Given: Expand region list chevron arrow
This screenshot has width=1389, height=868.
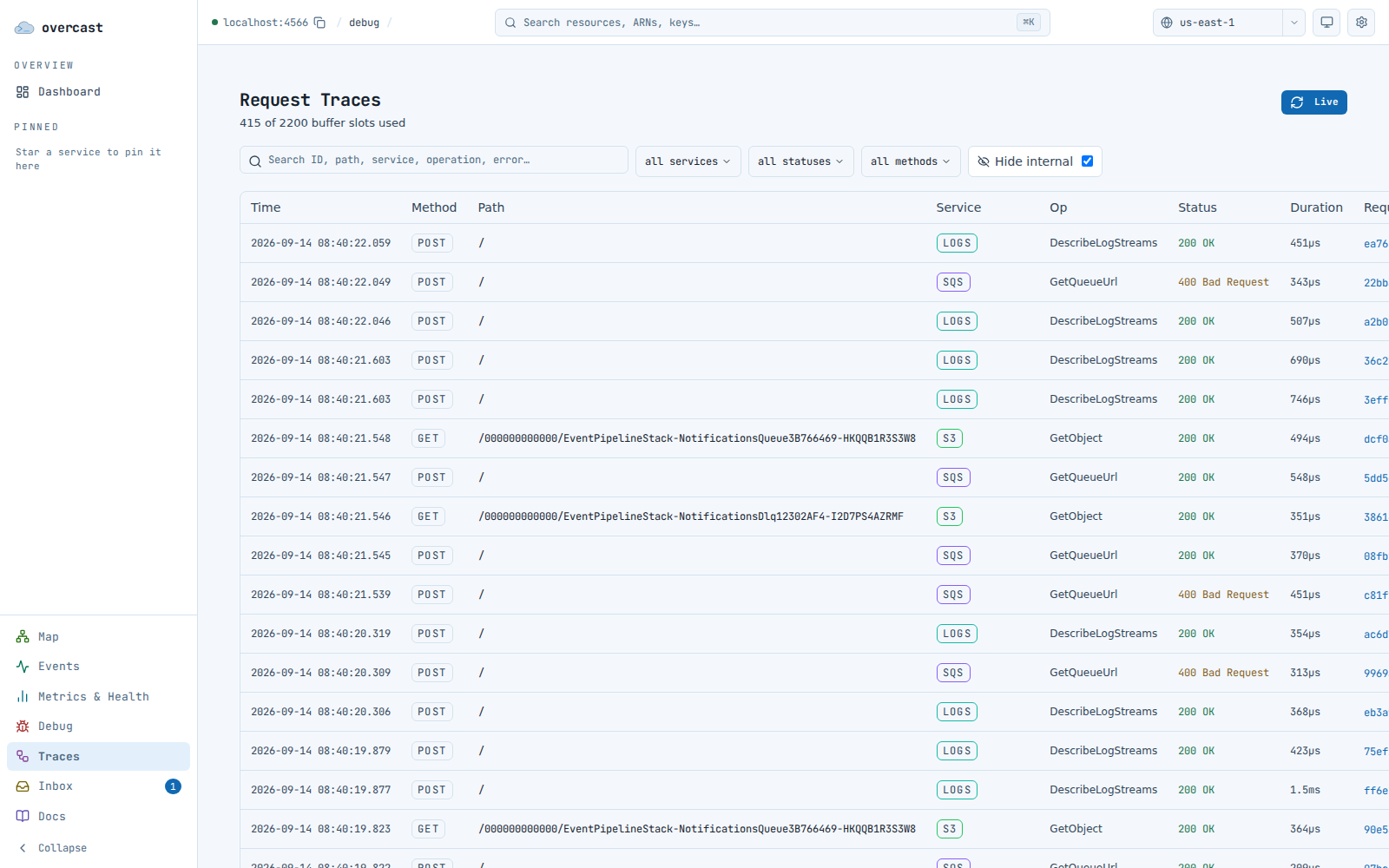Looking at the screenshot, I should [1294, 23].
